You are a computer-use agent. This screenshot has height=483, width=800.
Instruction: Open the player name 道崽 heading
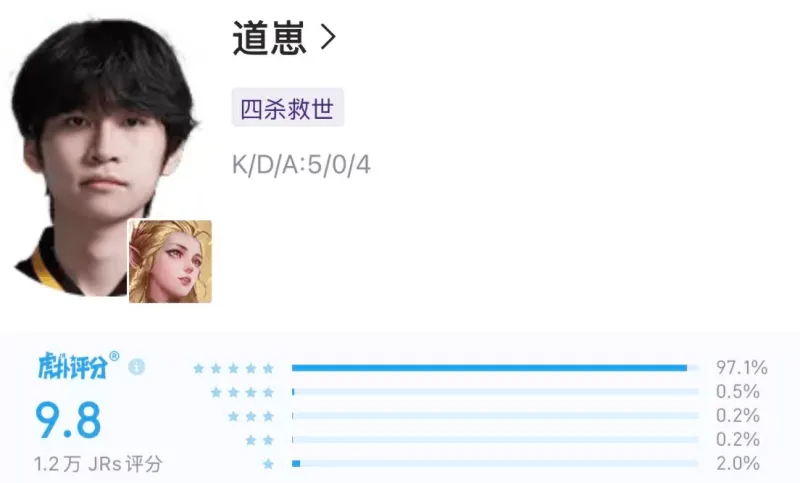(x=269, y=37)
